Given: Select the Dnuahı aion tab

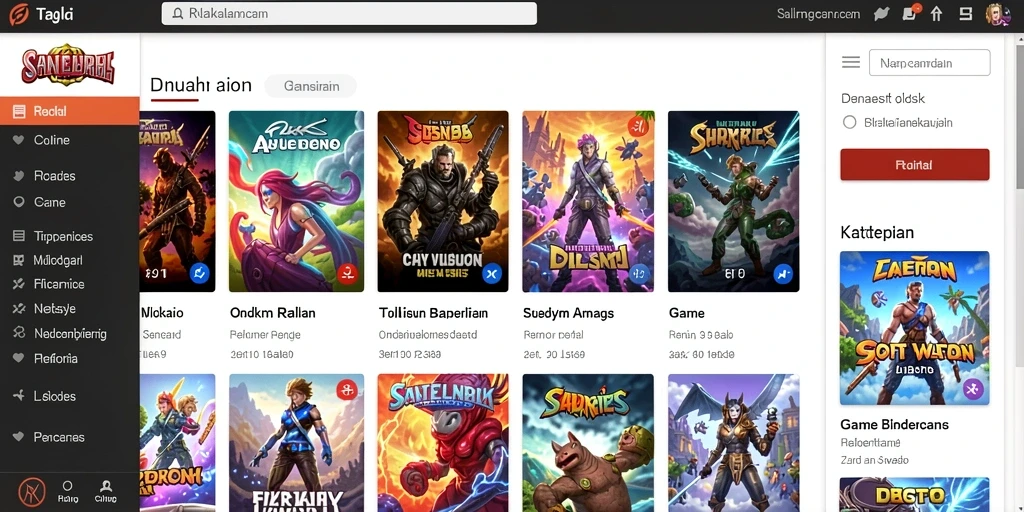Looking at the screenshot, I should point(200,85).
